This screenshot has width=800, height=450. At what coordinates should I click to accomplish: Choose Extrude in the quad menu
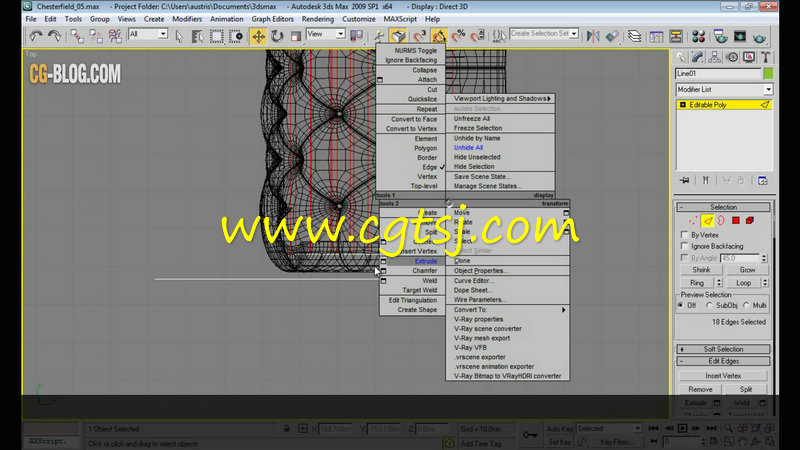(x=426, y=261)
